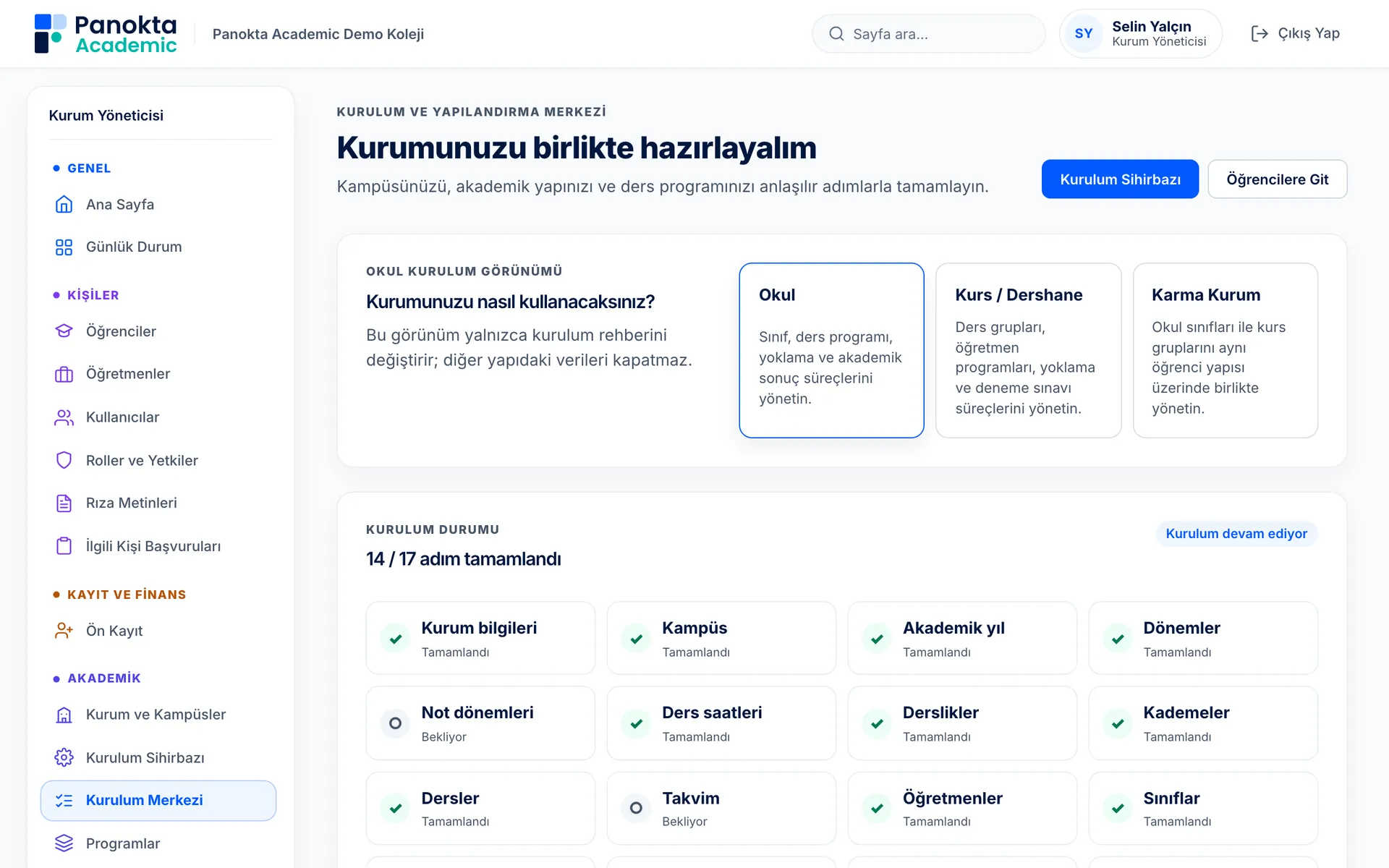Open the Dönemler step card
Screen dimensions: 1389x868
click(x=1203, y=638)
